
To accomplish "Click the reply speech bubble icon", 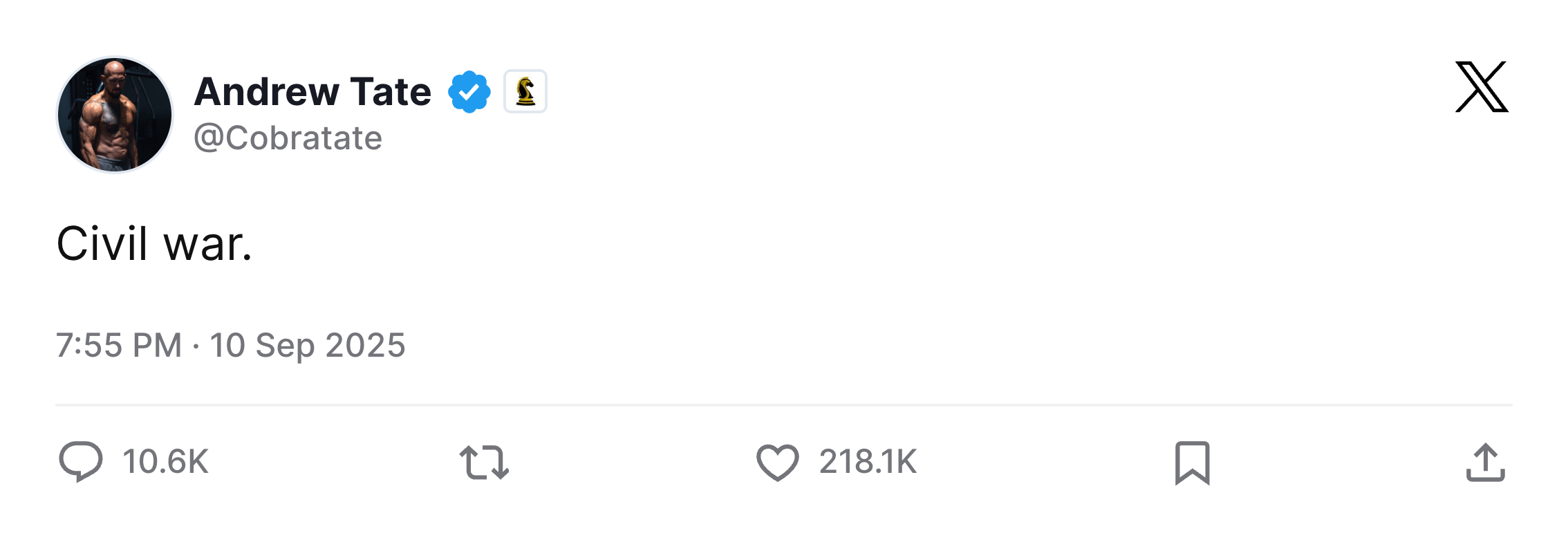I will point(81,462).
